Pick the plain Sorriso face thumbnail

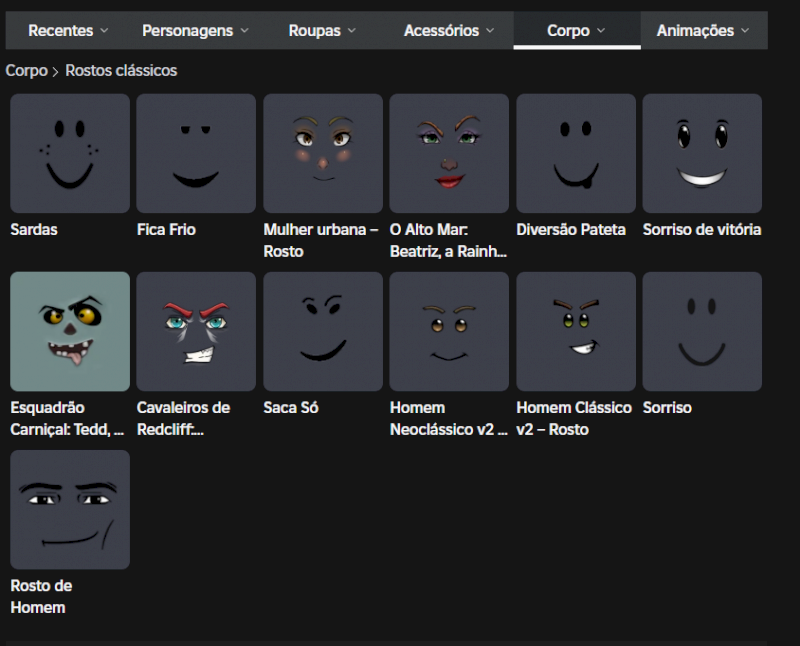(702, 331)
